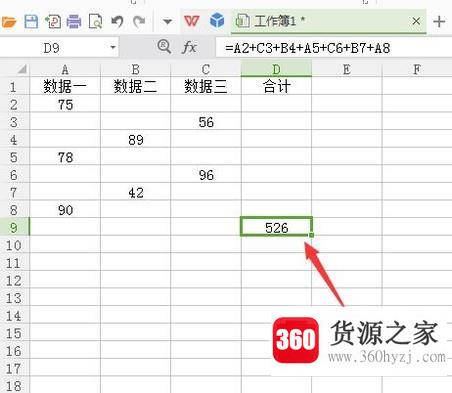Click the formula bar with =A2+C3+B4 formula
Screen dimensions: 452x393
tap(333, 48)
